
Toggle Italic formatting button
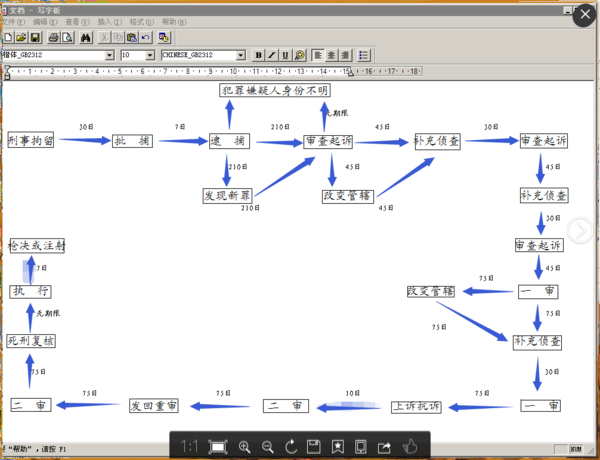(272, 55)
